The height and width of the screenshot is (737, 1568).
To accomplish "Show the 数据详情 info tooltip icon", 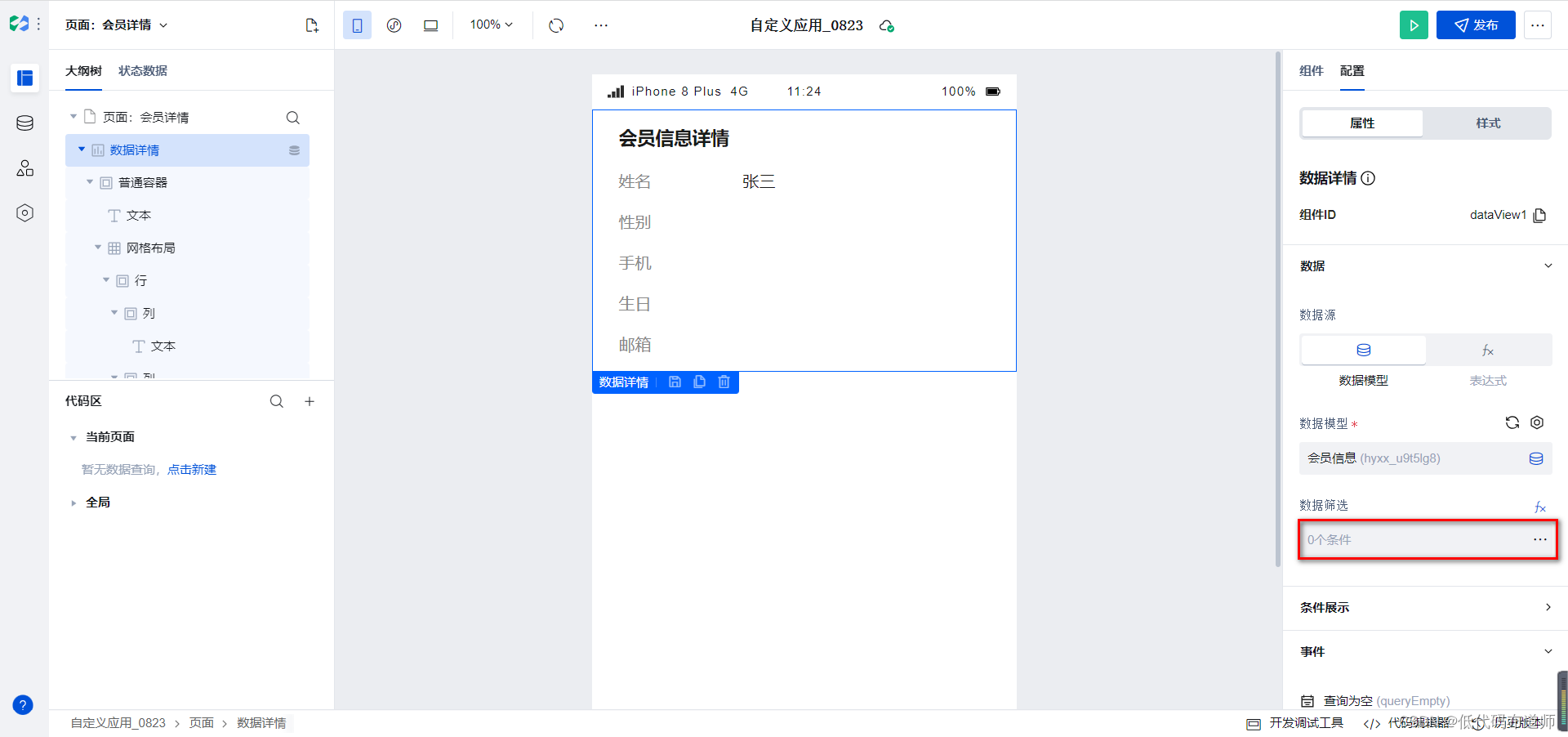I will (1368, 178).
